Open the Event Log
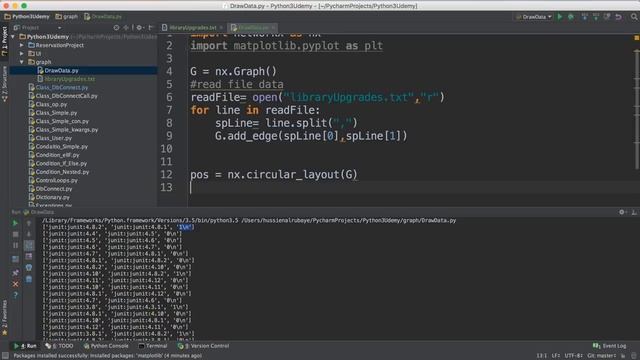Image resolution: width=640 pixels, height=360 pixels. coord(609,346)
